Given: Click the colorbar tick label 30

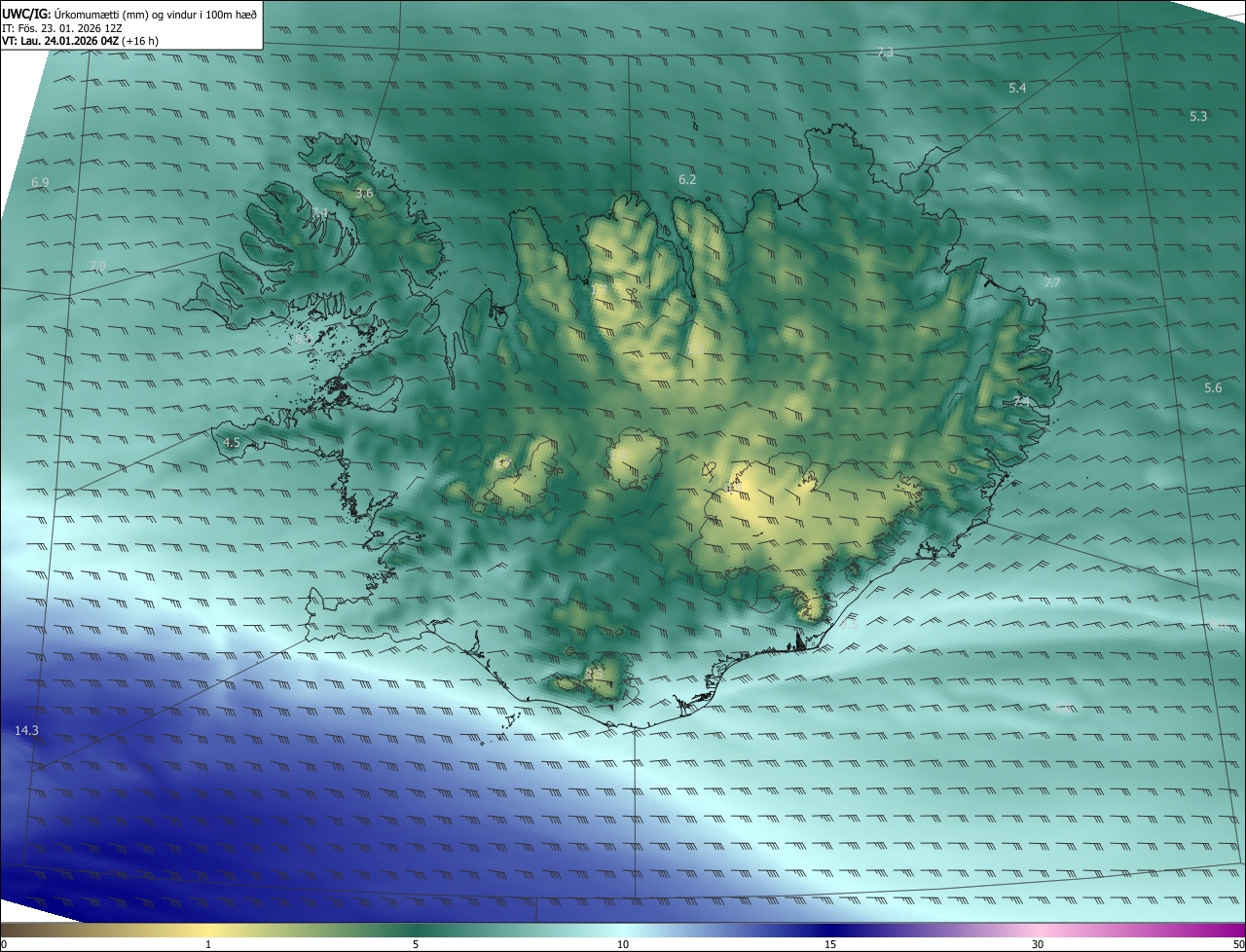Looking at the screenshot, I should click(x=1038, y=944).
